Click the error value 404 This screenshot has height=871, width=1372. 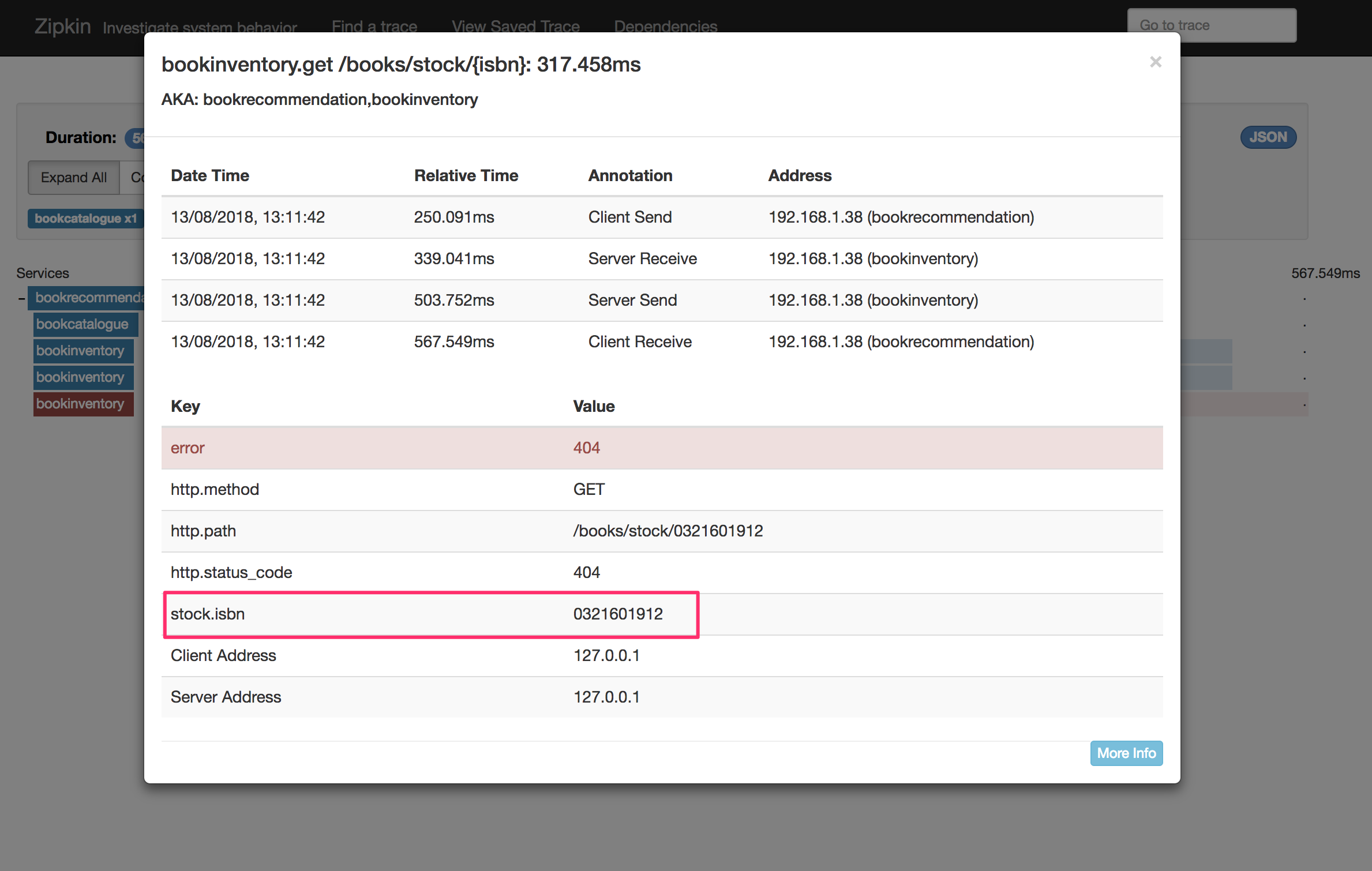[x=586, y=448]
